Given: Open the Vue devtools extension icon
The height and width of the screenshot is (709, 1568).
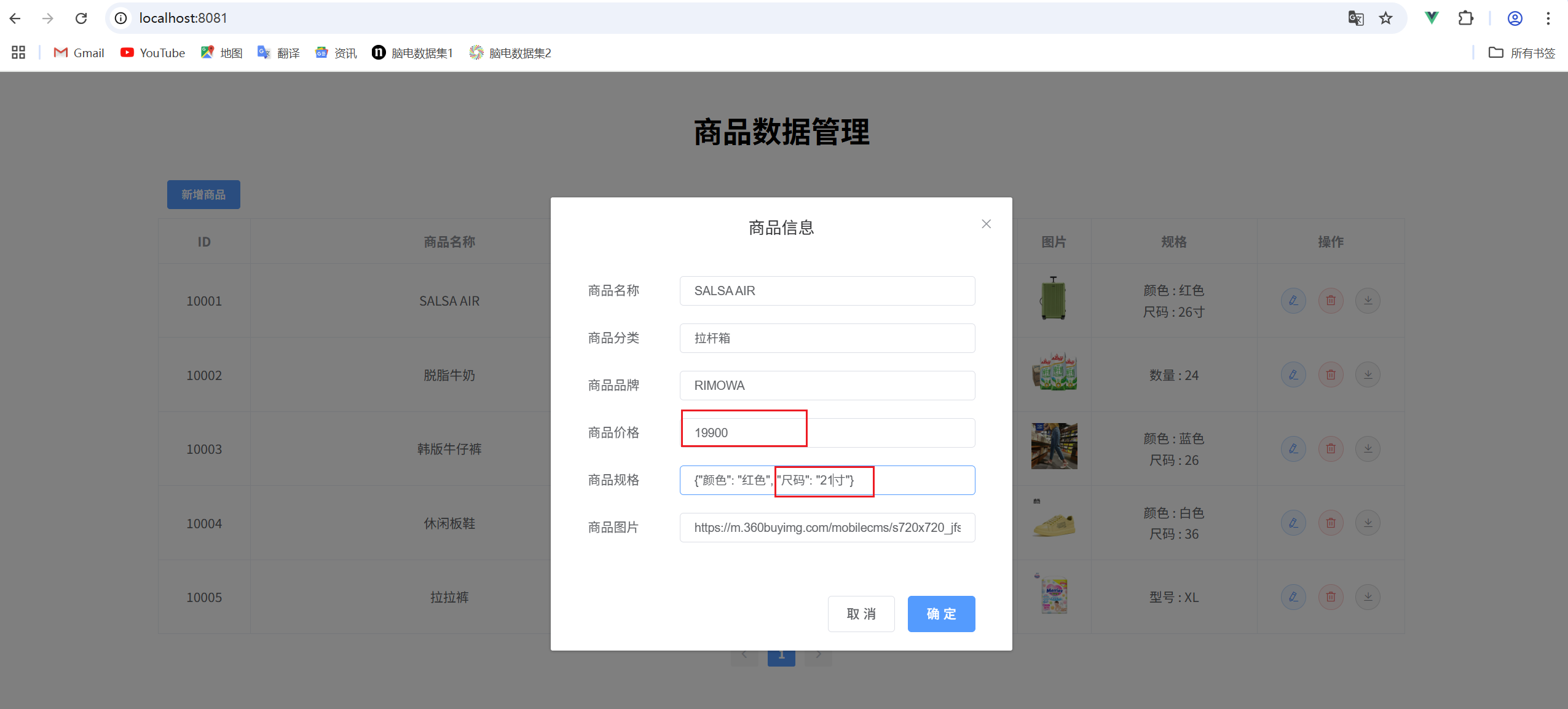Looking at the screenshot, I should point(1432,18).
